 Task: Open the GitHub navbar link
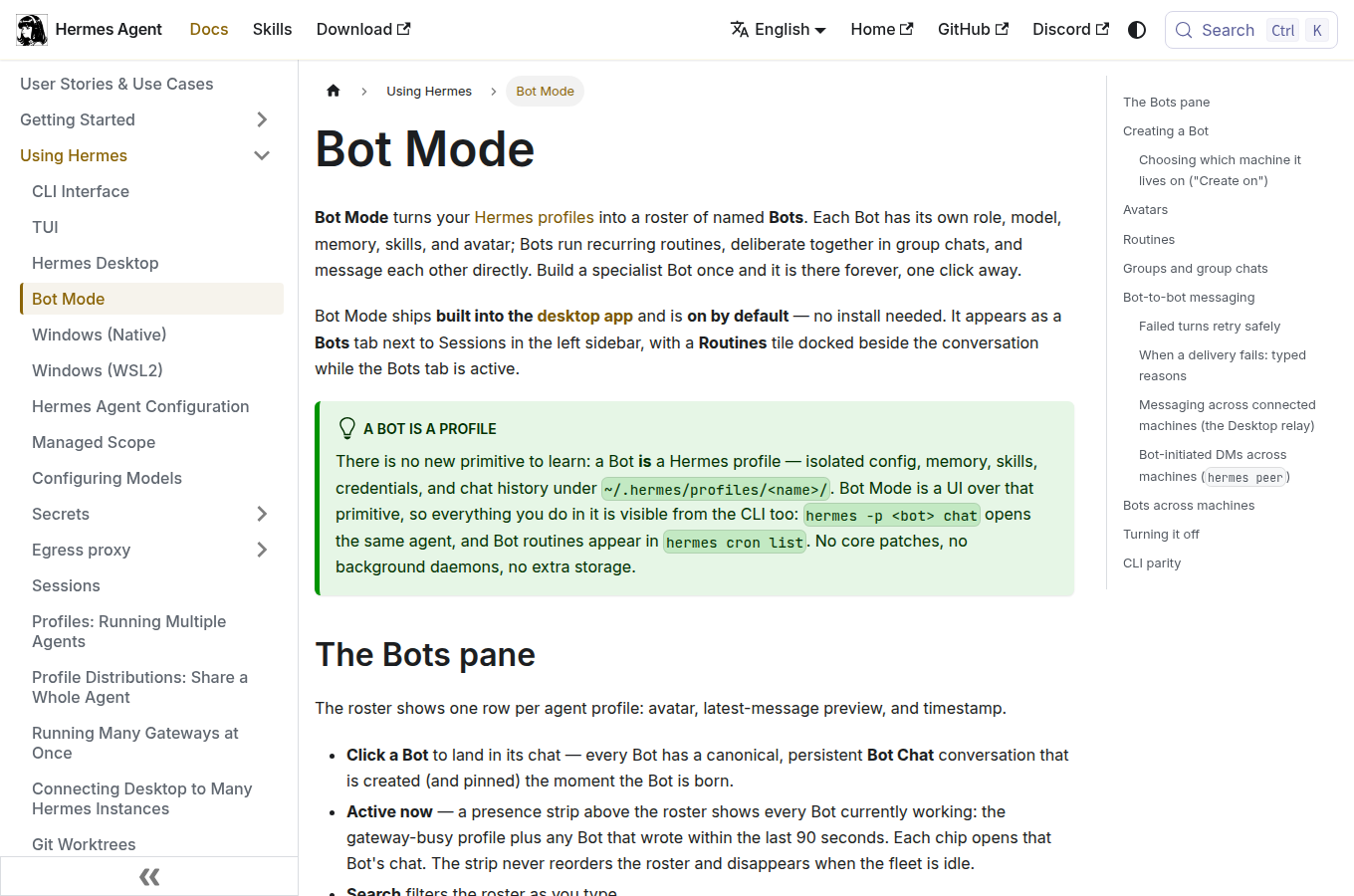tap(973, 30)
